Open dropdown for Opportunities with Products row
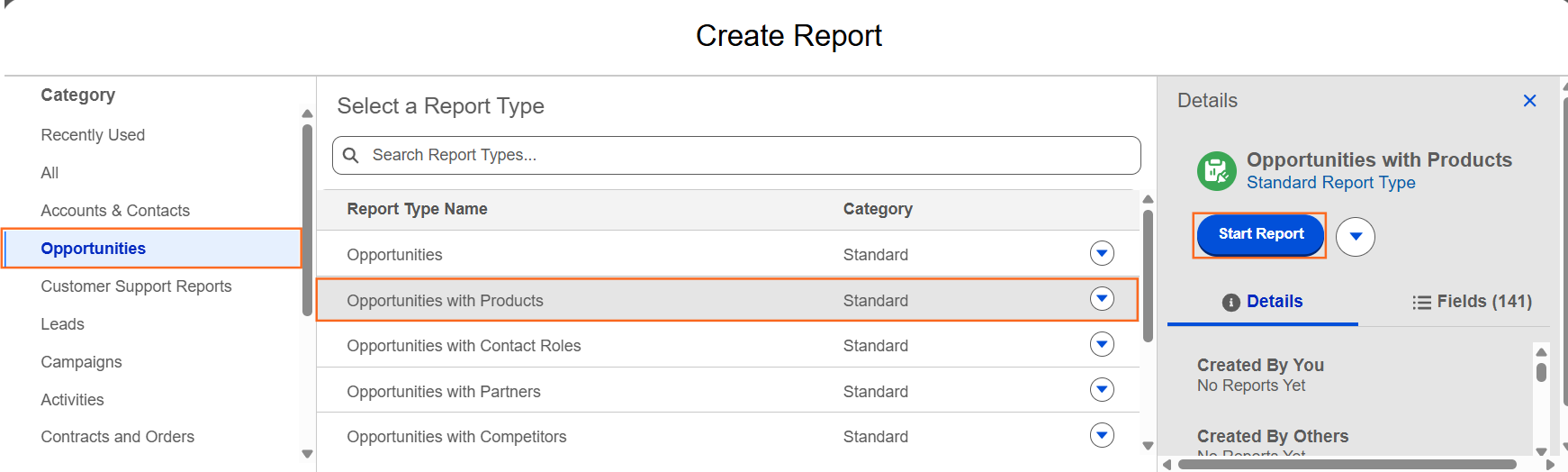The width and height of the screenshot is (1568, 472). tap(1102, 299)
